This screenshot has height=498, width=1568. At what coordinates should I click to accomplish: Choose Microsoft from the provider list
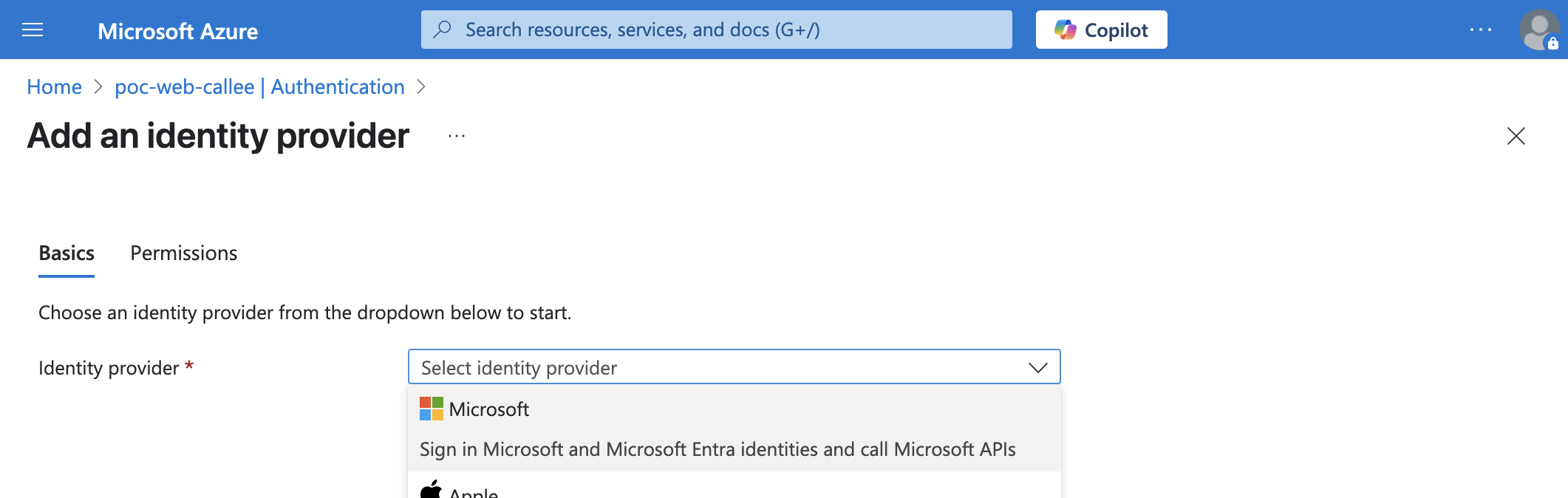click(x=734, y=428)
